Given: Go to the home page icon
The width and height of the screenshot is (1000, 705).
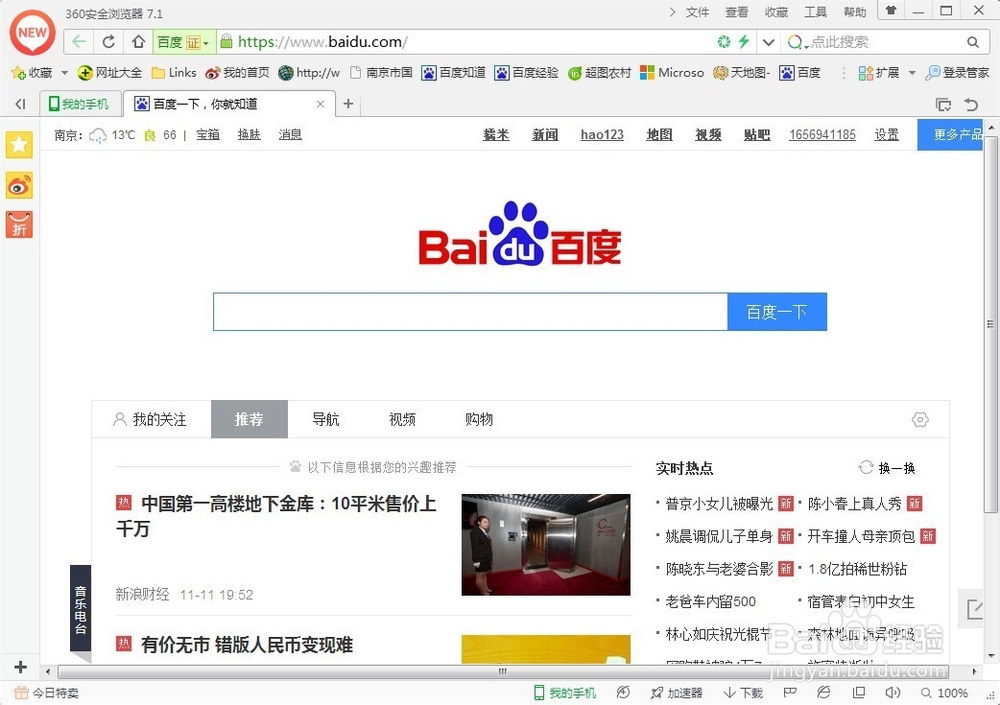Looking at the screenshot, I should [x=138, y=42].
